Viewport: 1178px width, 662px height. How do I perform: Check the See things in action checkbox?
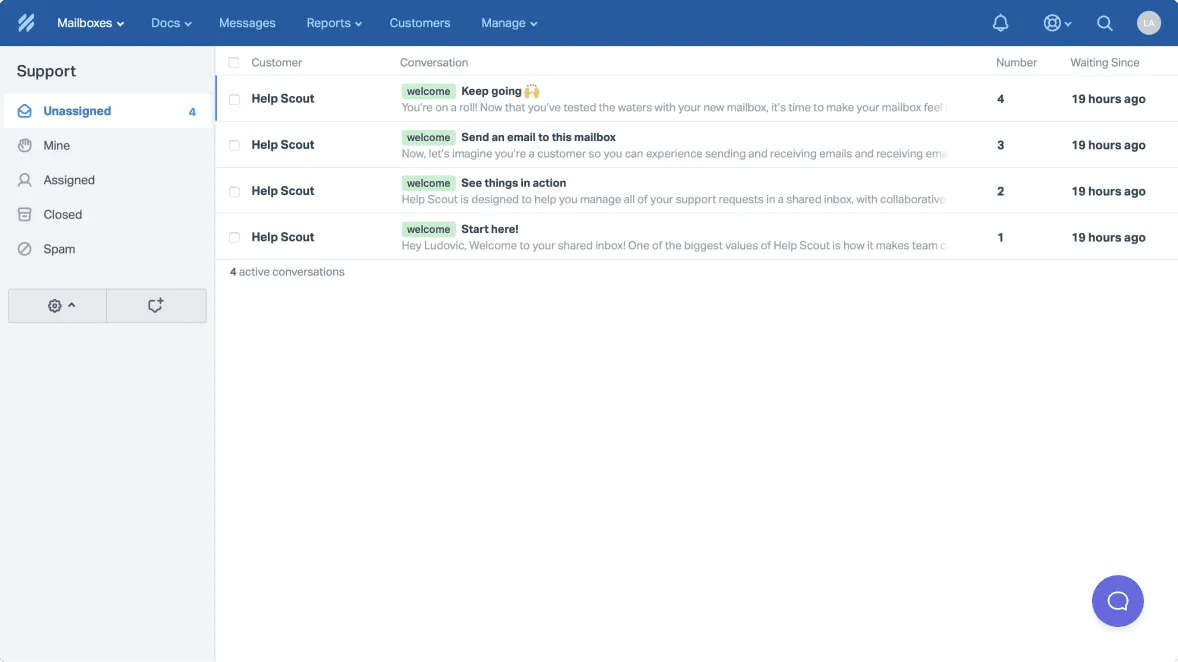(234, 192)
